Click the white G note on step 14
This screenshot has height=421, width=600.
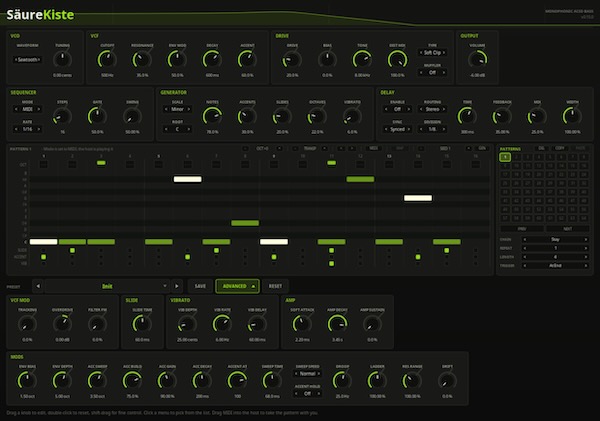418,198
